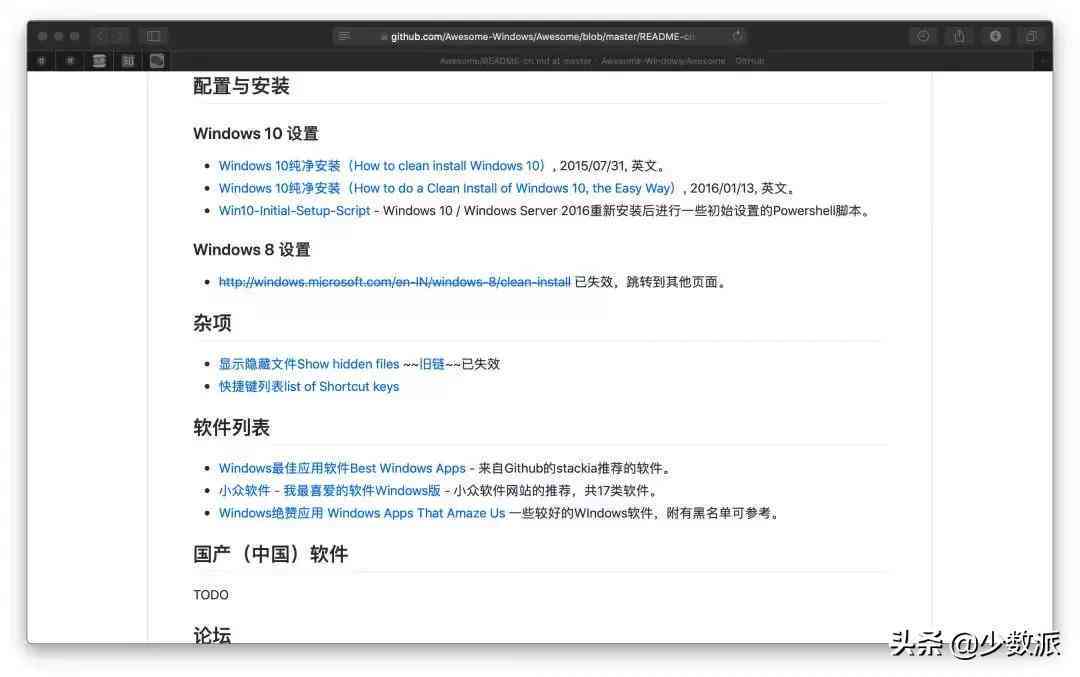1080x677 pixels.
Task: Click the github.com address bar
Action: pyautogui.click(x=541, y=36)
